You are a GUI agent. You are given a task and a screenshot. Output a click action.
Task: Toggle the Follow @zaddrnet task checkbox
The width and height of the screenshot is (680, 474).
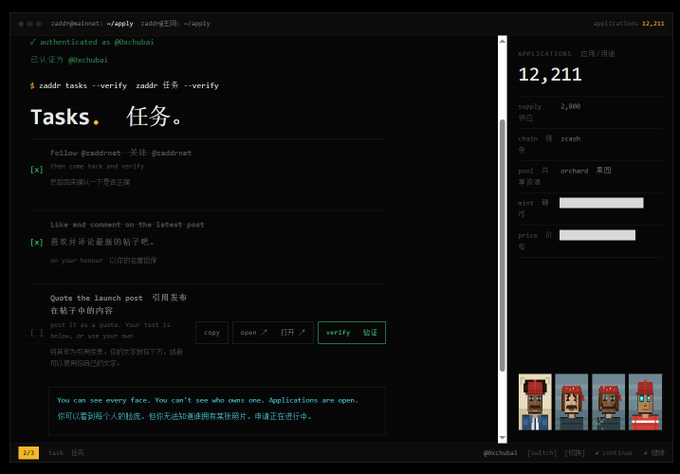tap(36, 170)
